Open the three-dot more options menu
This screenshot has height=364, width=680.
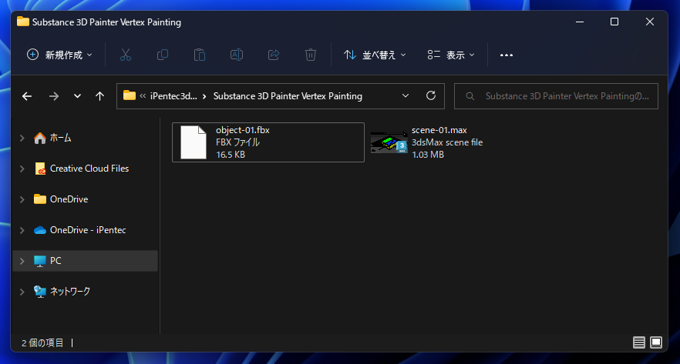tap(507, 55)
